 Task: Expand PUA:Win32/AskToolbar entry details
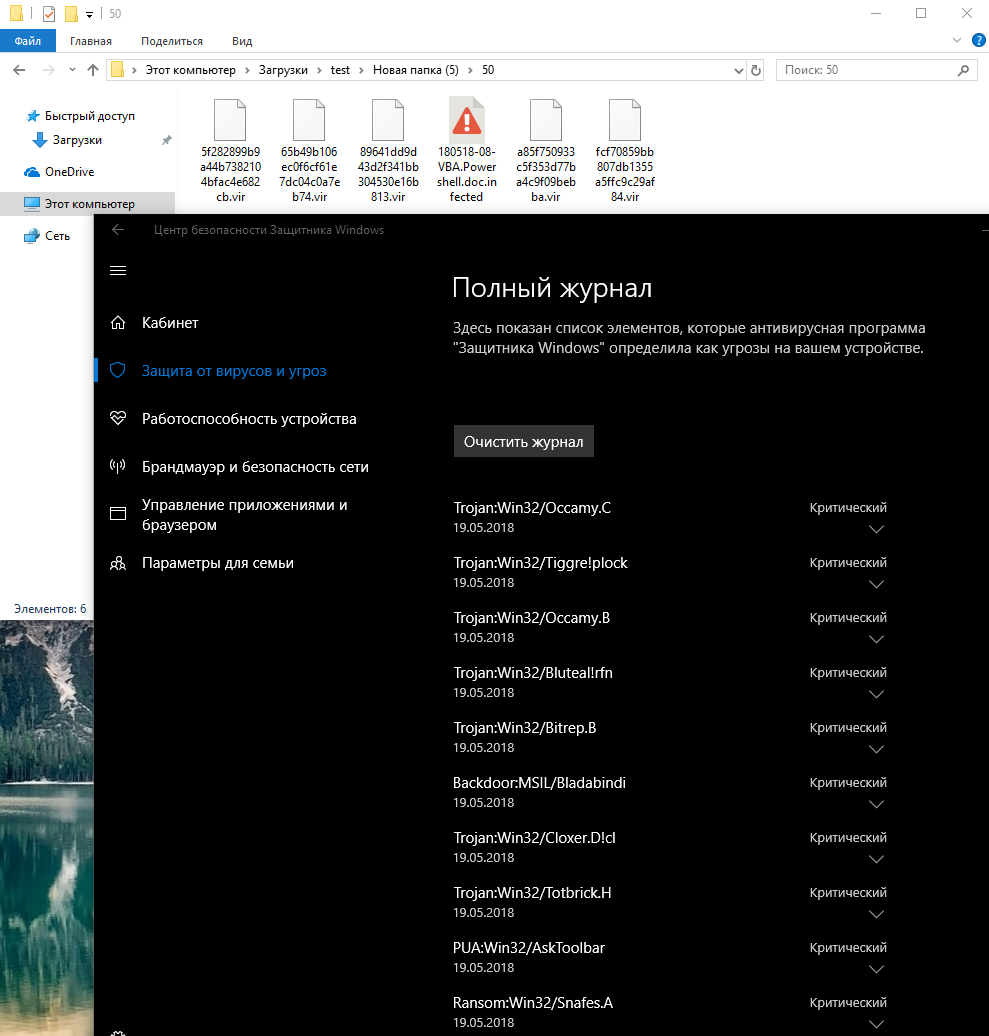876,969
